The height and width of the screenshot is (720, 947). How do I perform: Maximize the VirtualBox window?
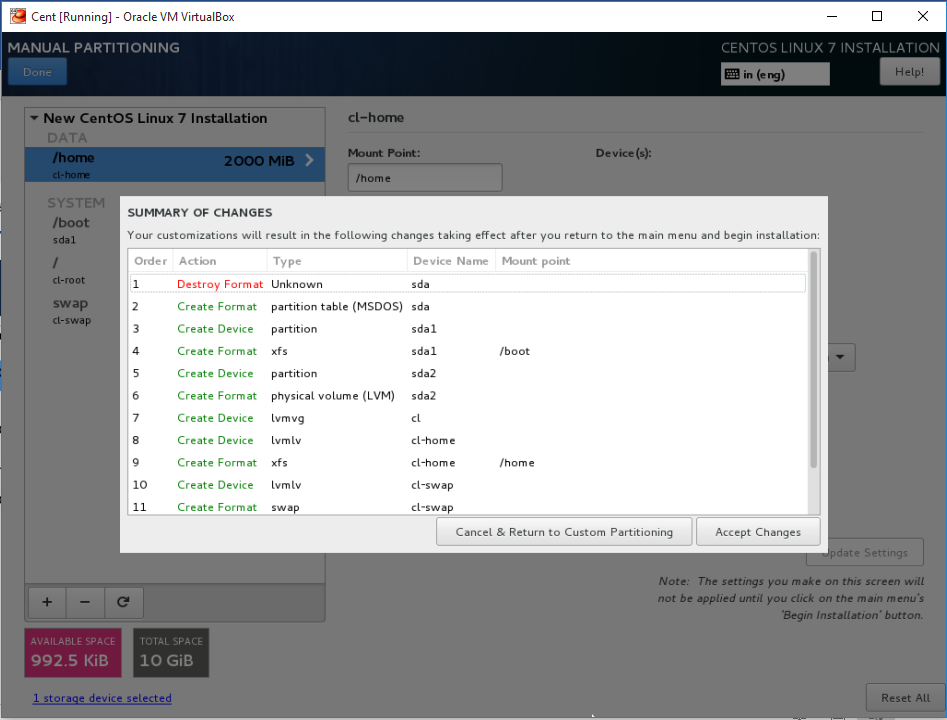pos(877,16)
